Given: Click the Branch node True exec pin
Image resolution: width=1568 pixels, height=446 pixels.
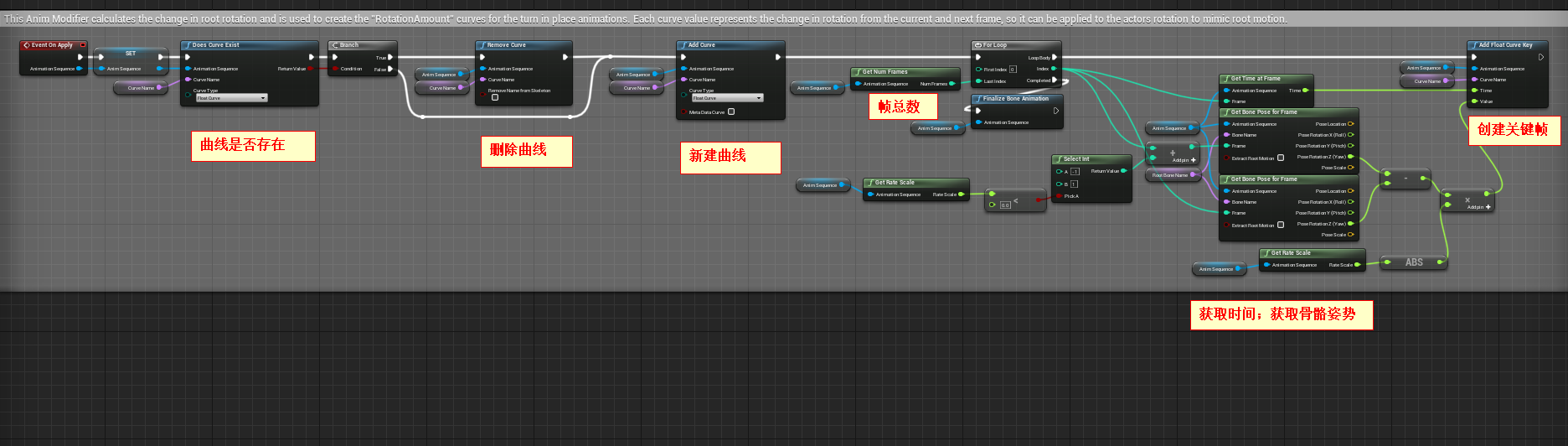Looking at the screenshot, I should coord(390,58).
